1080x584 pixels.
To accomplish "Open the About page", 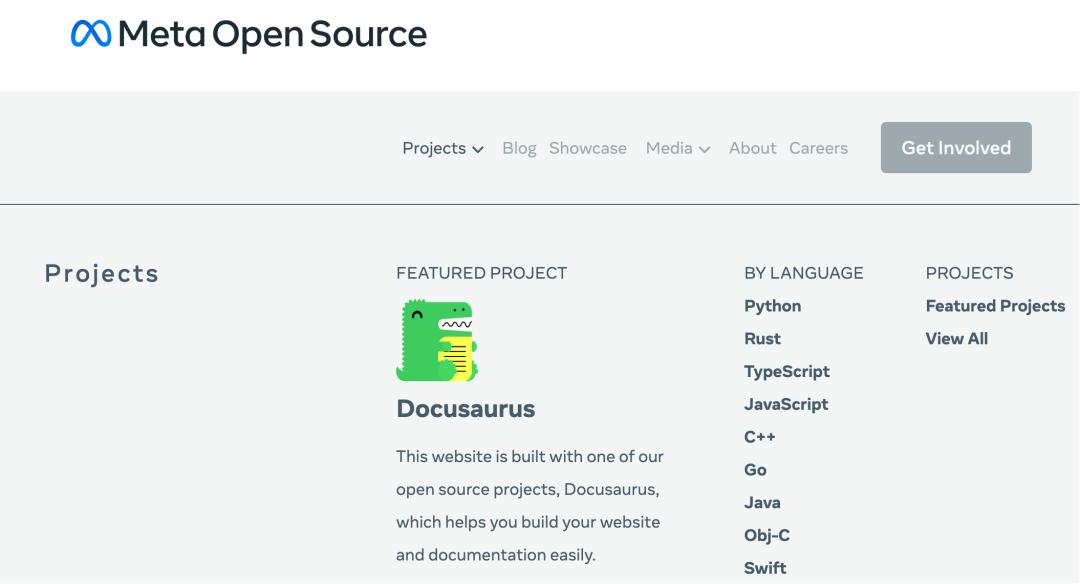I will [x=752, y=148].
